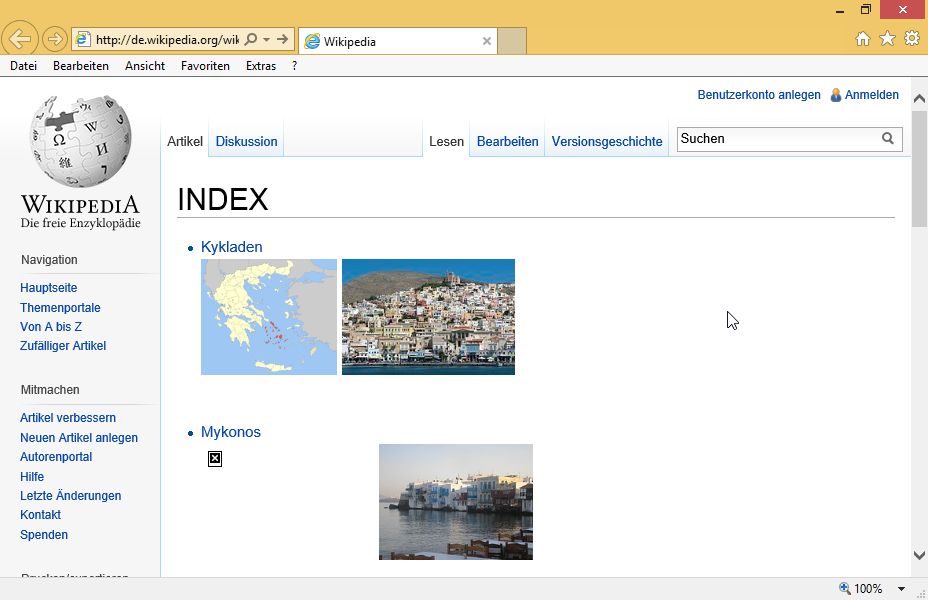Close the Wikipedia tab with its X
This screenshot has width=928, height=600.
click(x=486, y=41)
